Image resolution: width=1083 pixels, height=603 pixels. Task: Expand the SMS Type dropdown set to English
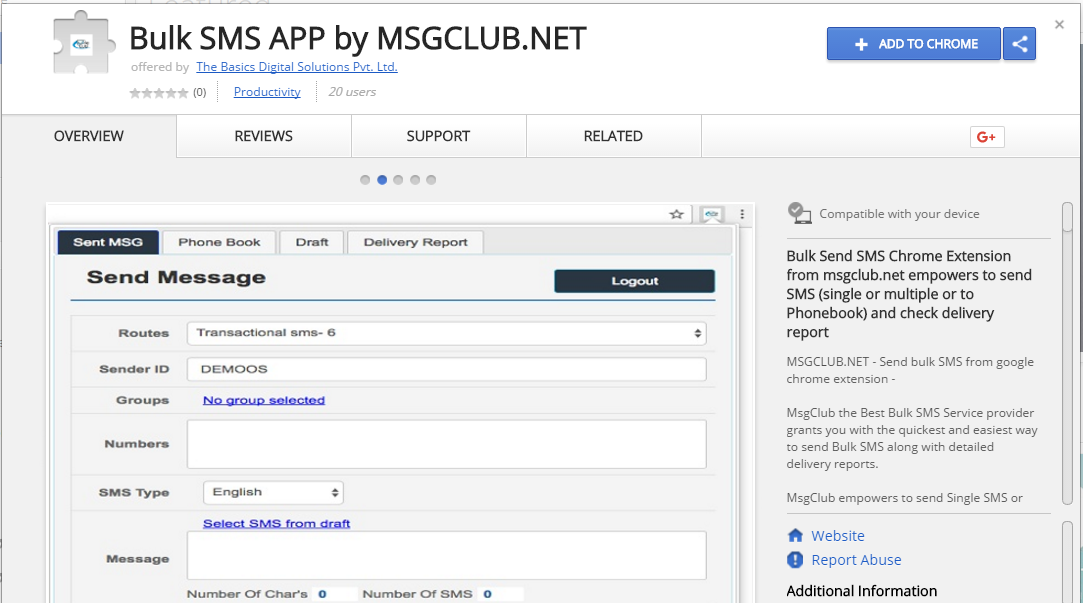coord(274,492)
